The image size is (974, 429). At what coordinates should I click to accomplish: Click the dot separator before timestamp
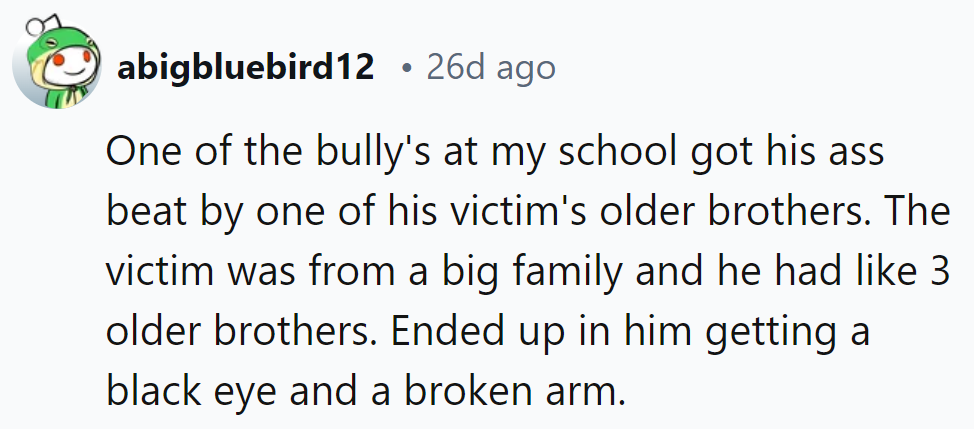pos(404,70)
